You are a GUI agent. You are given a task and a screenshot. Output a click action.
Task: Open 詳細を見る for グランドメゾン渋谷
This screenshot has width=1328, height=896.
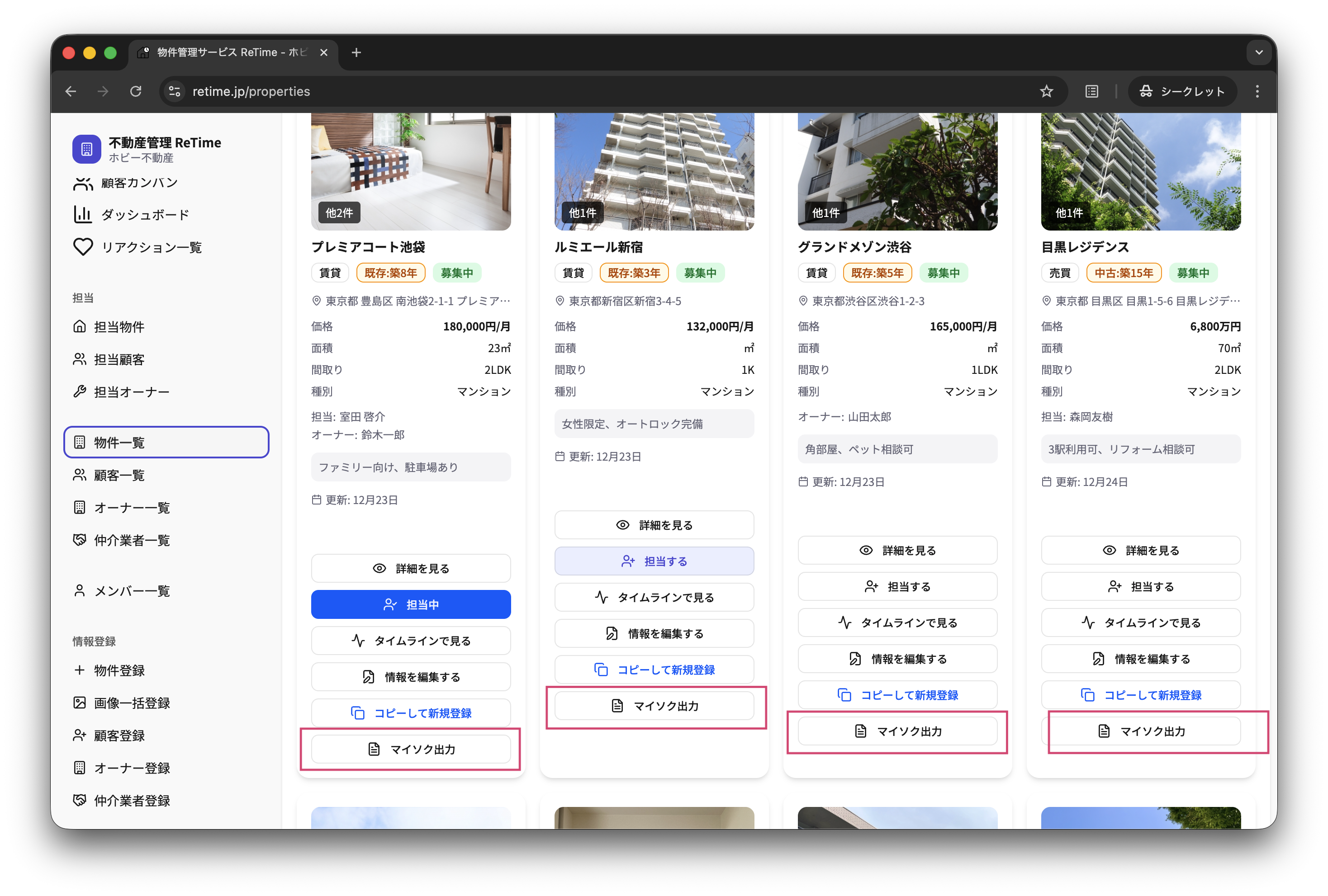[897, 550]
